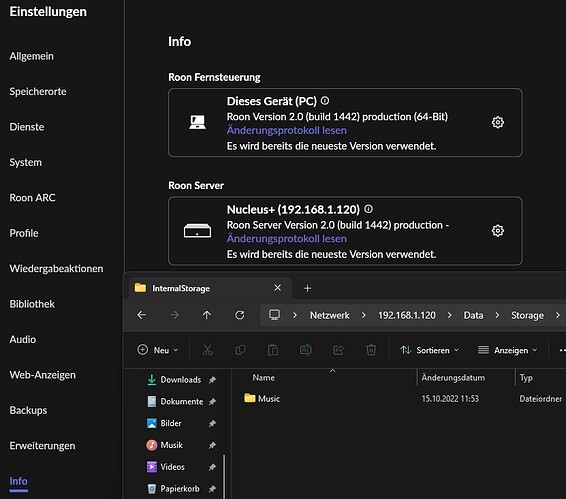The width and height of the screenshot is (566, 499).
Task: Expand the Neu dropdown
Action: click(x=158, y=350)
